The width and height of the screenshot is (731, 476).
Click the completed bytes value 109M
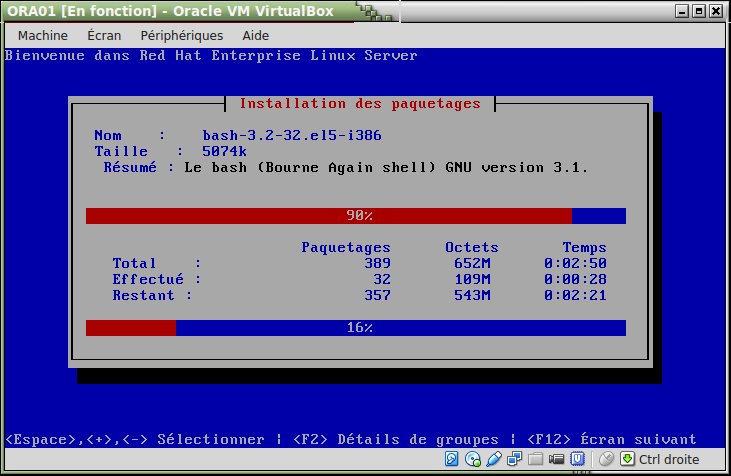[472, 279]
